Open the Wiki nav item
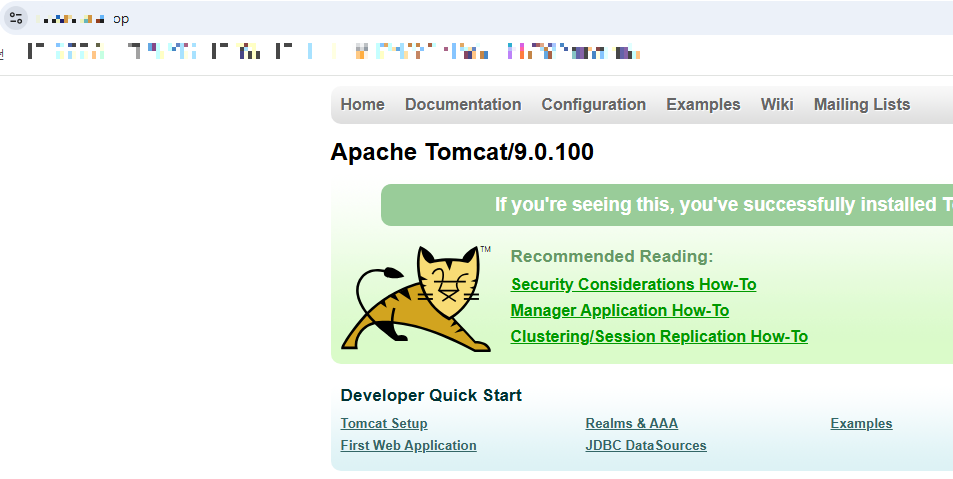Viewport: 953px width, 479px height. pos(777,105)
